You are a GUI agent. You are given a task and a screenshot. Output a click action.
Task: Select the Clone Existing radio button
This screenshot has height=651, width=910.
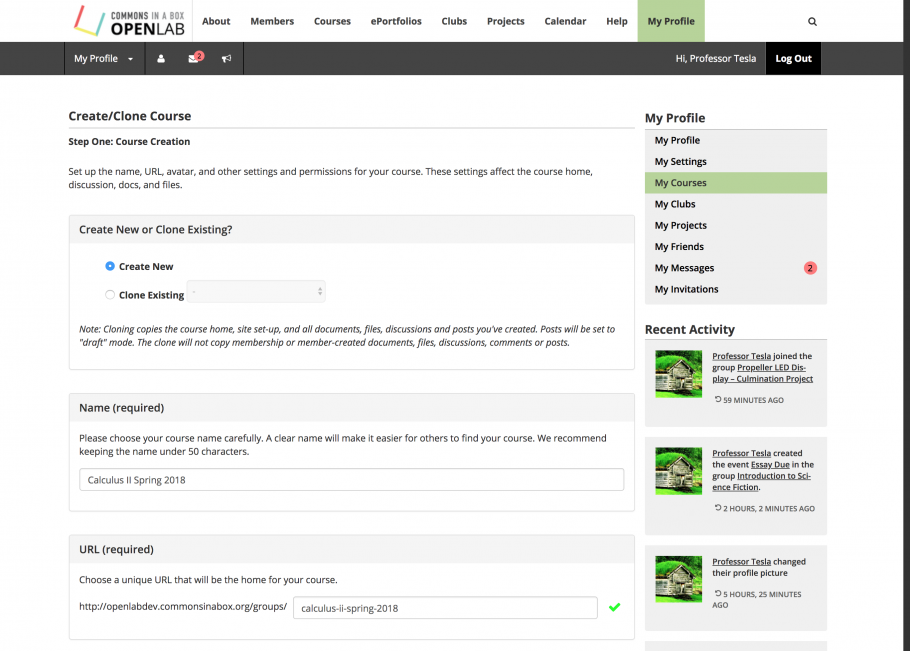(110, 295)
